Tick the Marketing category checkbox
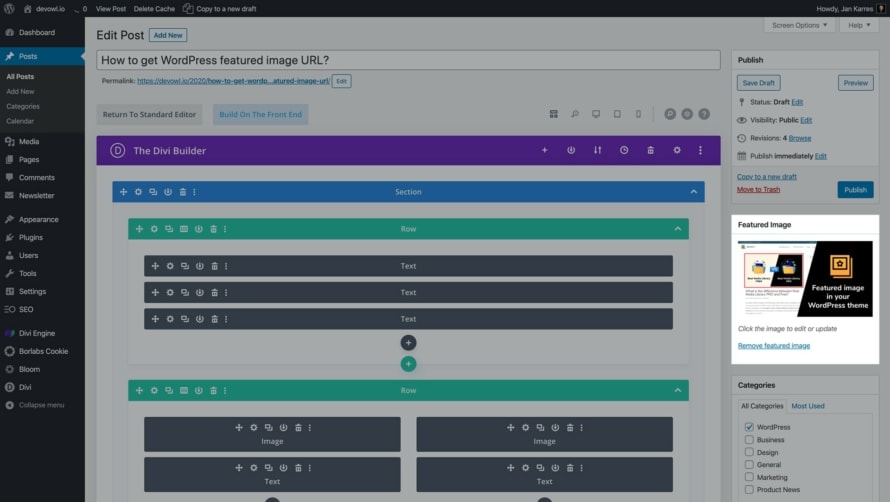 pyautogui.click(x=749, y=477)
